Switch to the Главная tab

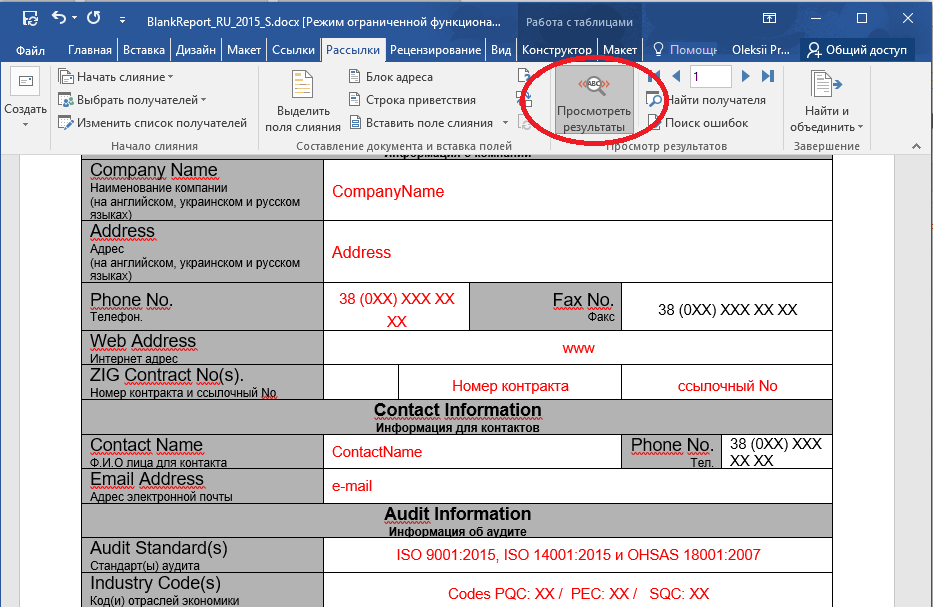point(89,50)
